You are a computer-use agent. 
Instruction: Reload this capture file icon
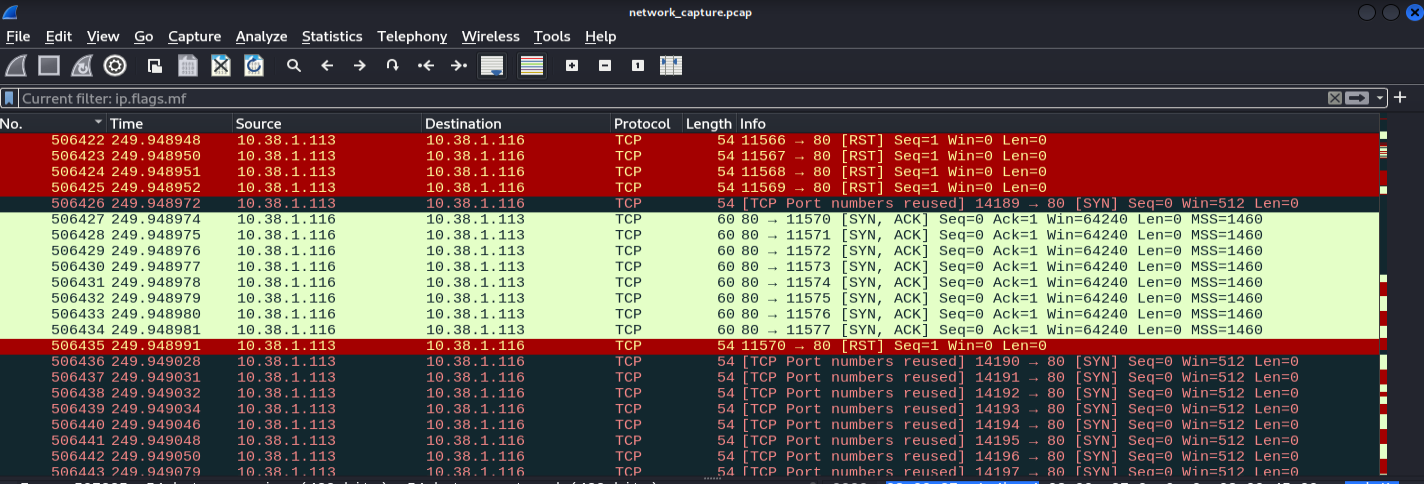tap(254, 66)
